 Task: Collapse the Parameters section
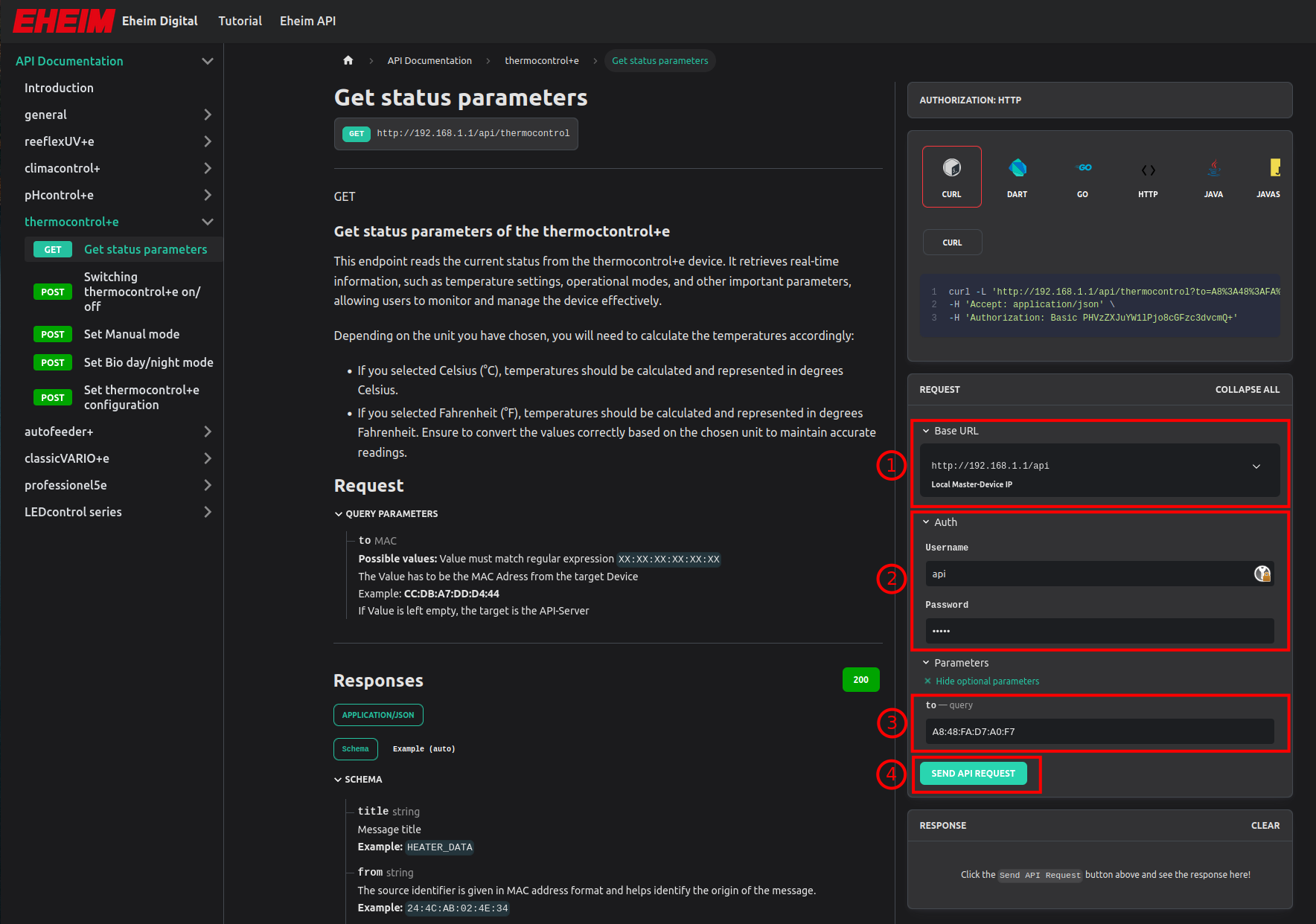point(955,663)
